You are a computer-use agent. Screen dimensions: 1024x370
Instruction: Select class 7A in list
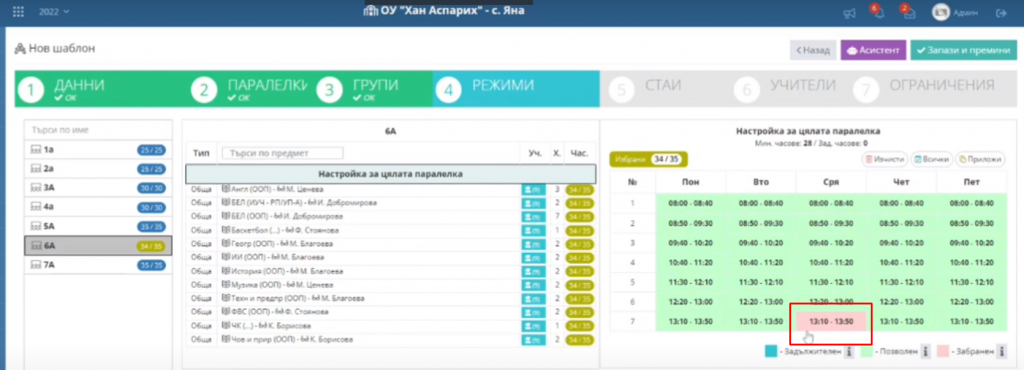tap(99, 266)
